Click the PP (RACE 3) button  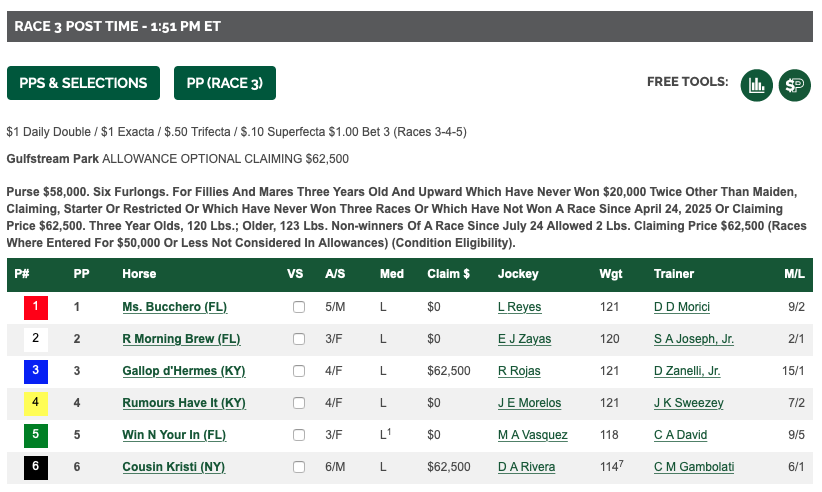click(x=225, y=83)
